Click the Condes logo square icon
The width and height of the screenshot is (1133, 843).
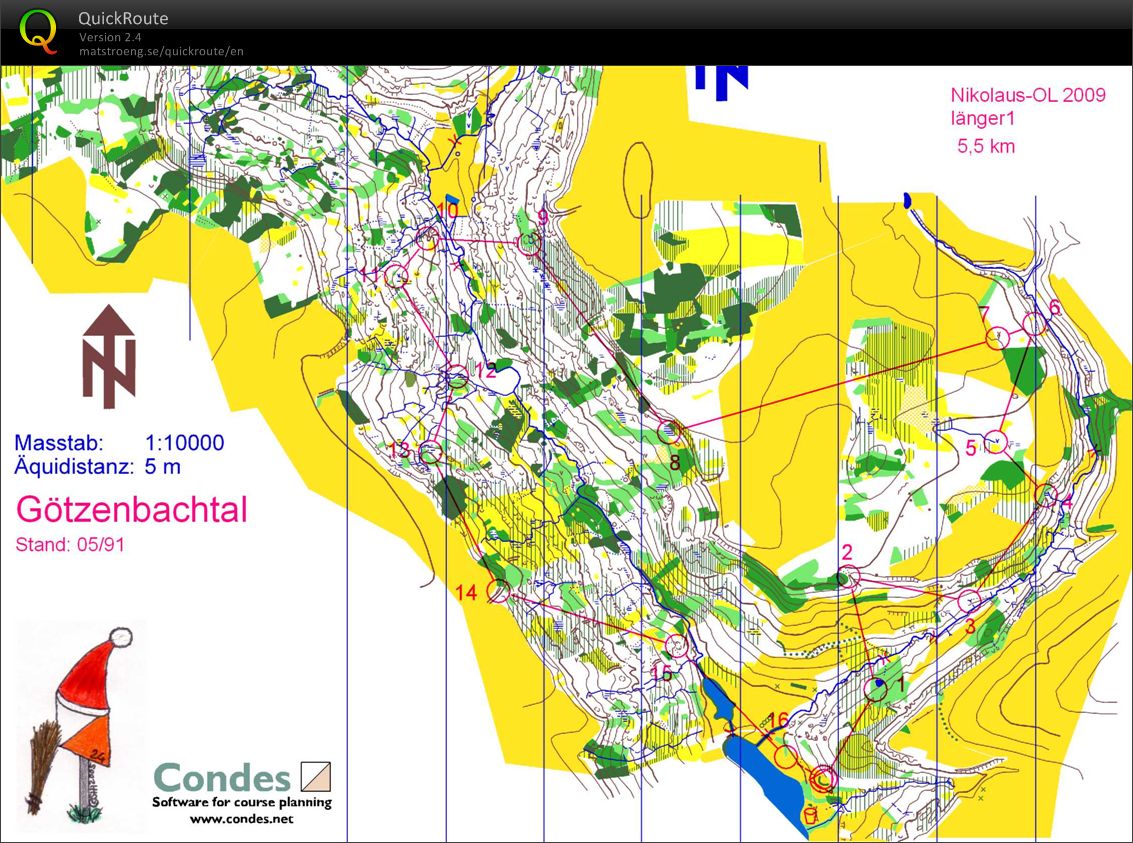click(316, 776)
